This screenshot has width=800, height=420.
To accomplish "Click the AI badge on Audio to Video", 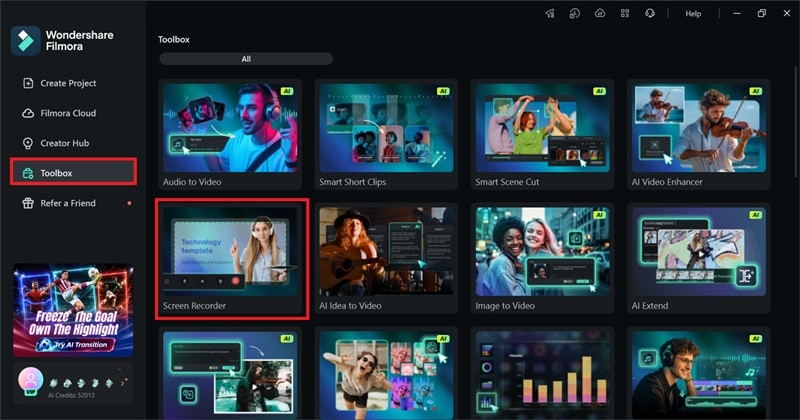I will click(x=287, y=91).
